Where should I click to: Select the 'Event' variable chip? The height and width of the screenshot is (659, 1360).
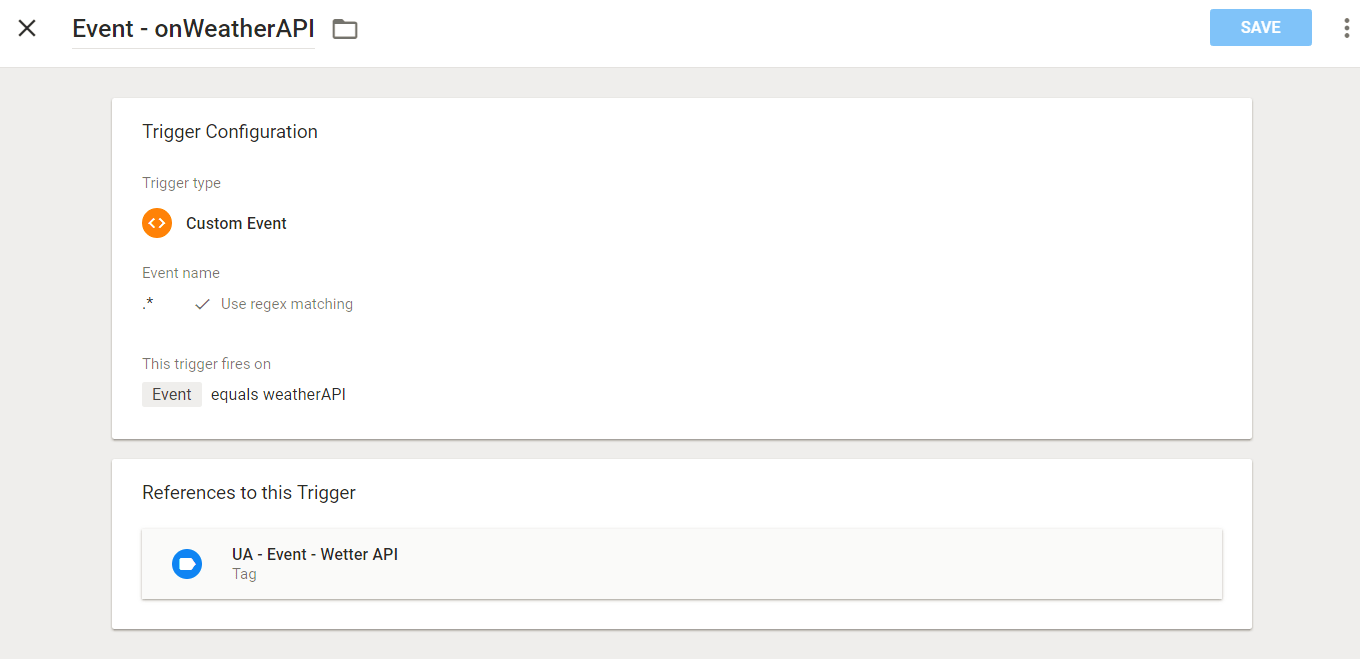tap(172, 394)
